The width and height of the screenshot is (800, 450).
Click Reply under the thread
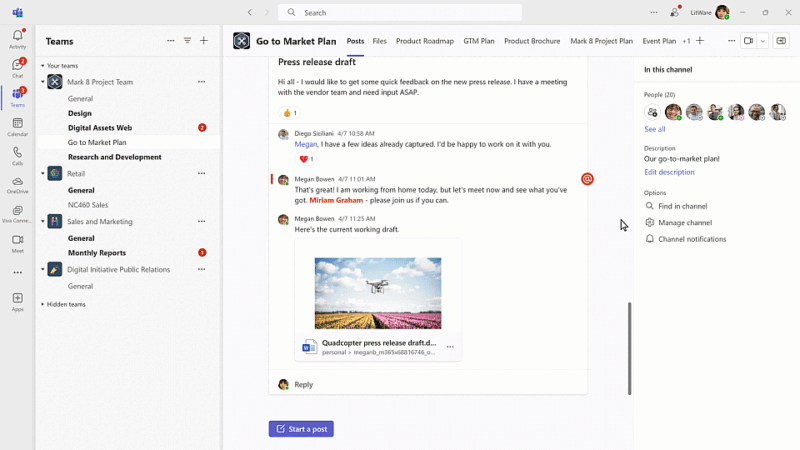(304, 385)
